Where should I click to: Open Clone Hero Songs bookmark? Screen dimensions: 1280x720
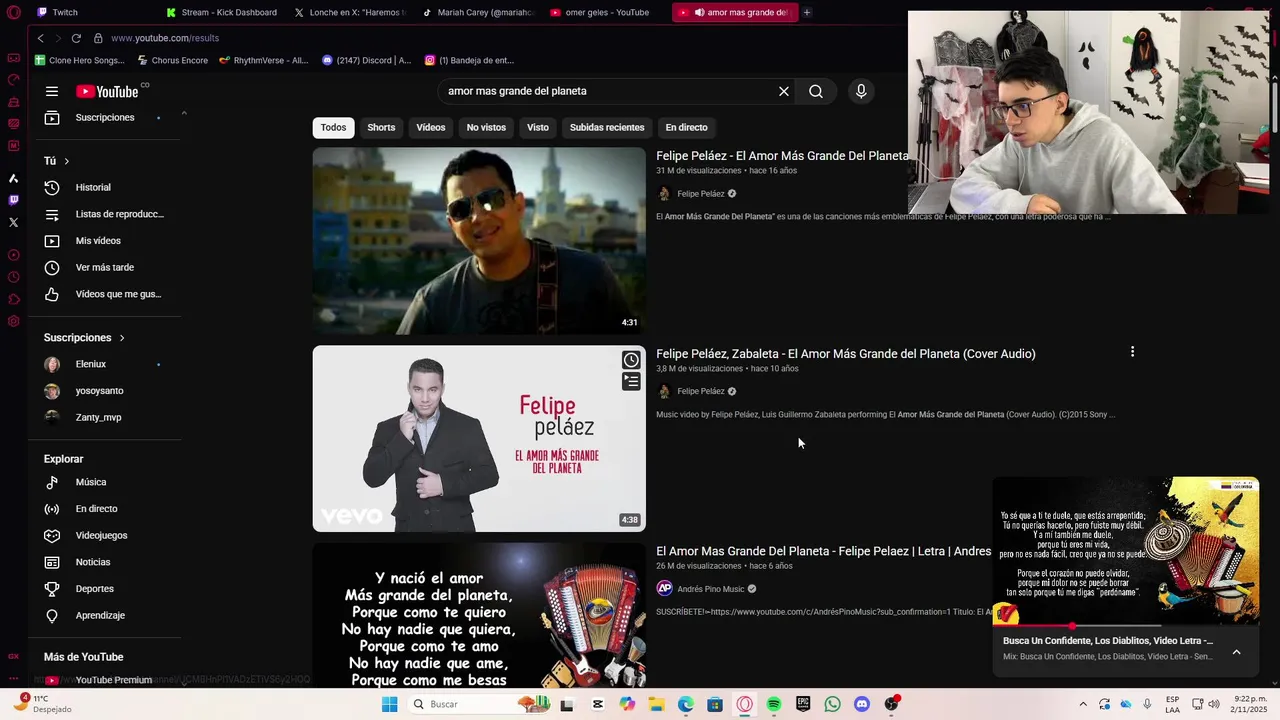(79, 60)
